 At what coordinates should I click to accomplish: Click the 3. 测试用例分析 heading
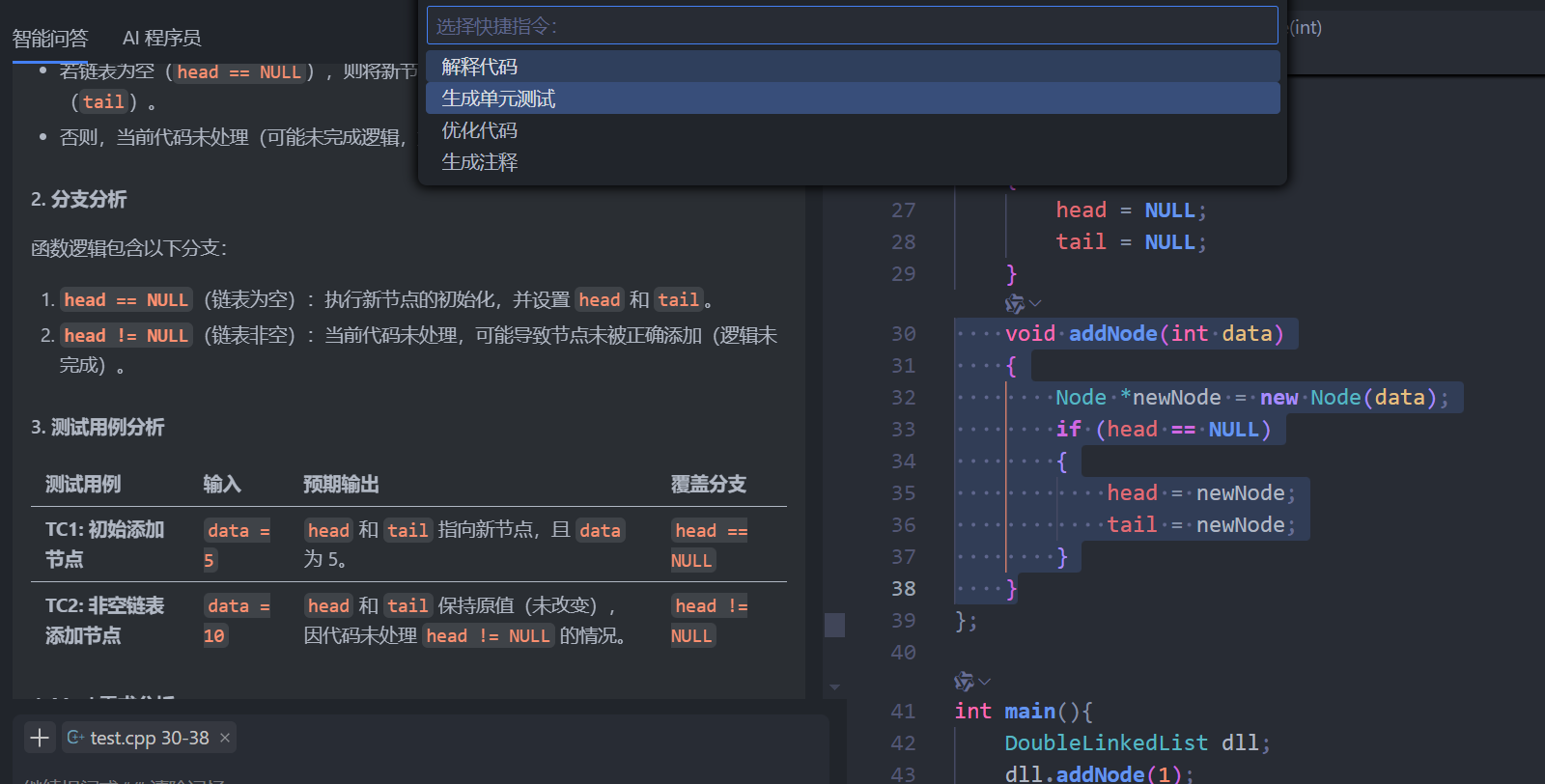98,427
